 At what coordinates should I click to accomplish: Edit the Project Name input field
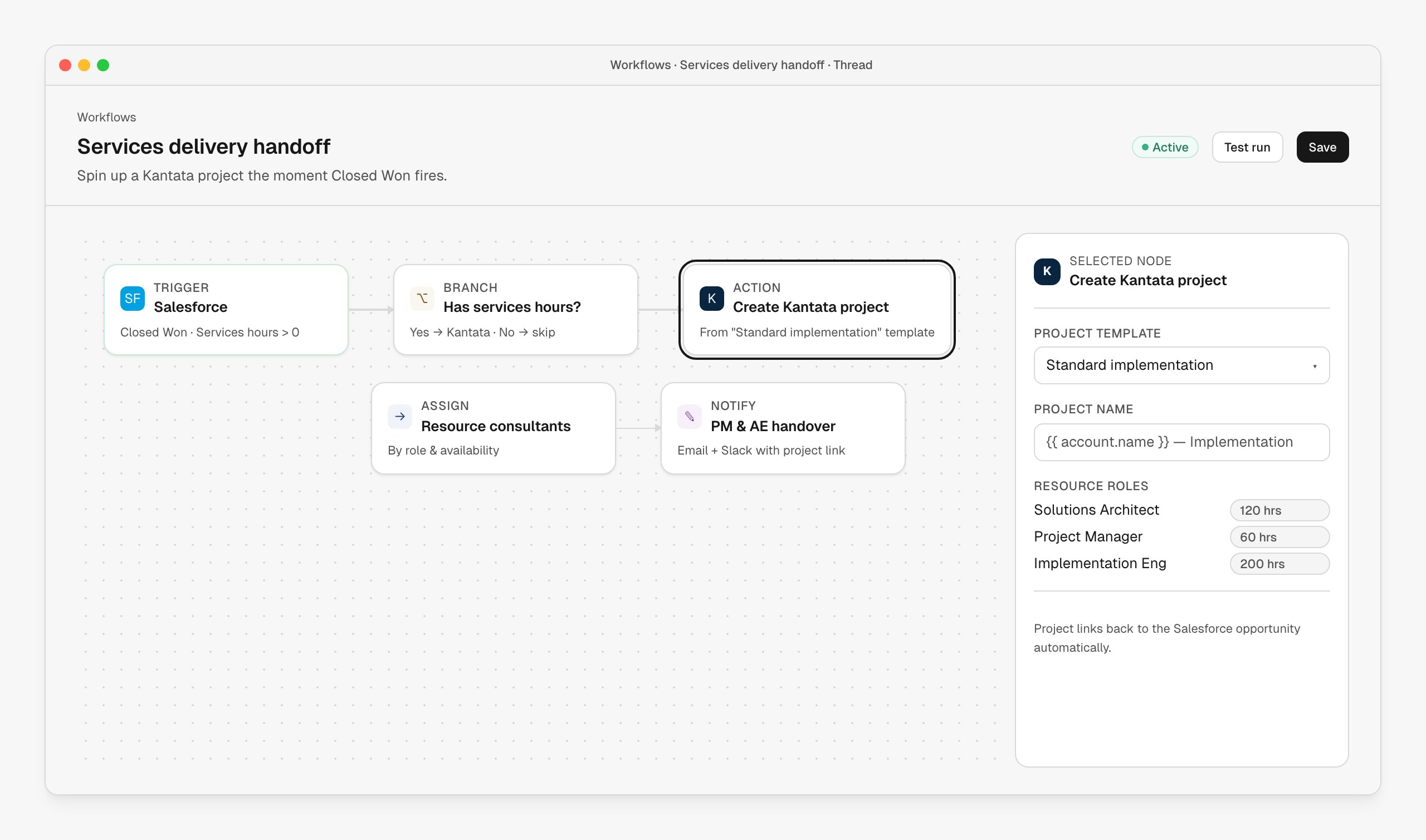(x=1181, y=442)
